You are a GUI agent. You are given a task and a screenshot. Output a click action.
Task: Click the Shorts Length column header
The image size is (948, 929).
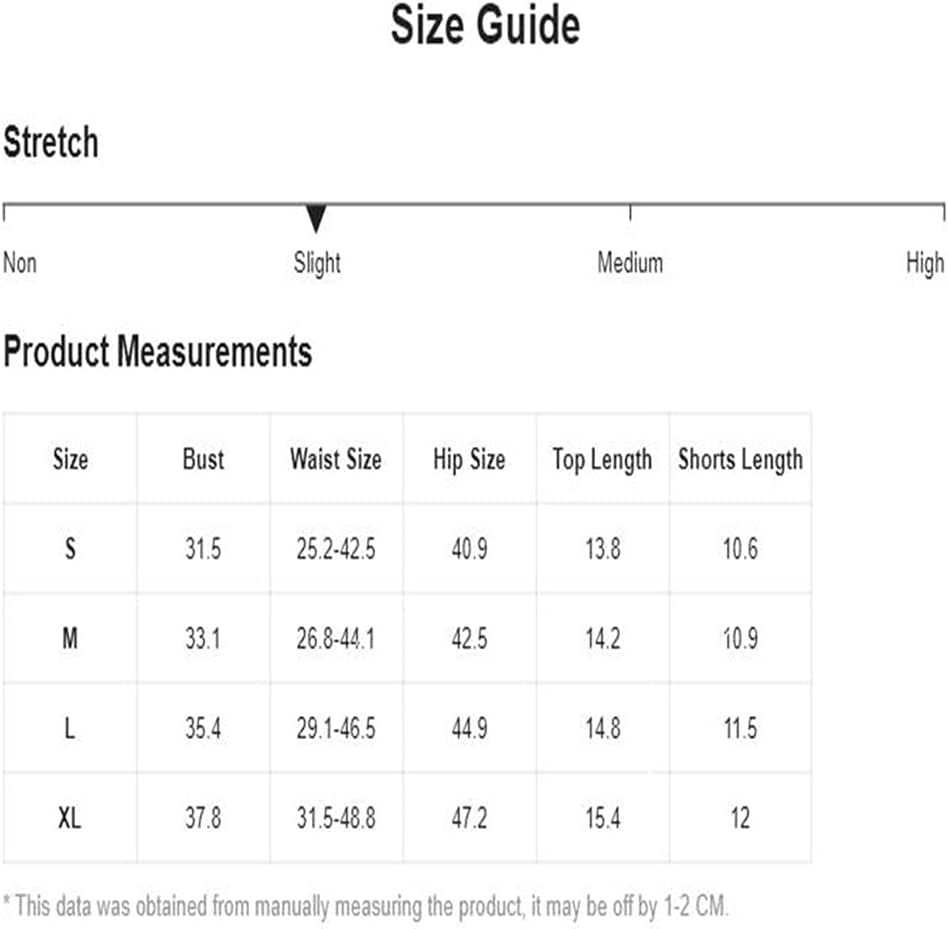(x=741, y=460)
